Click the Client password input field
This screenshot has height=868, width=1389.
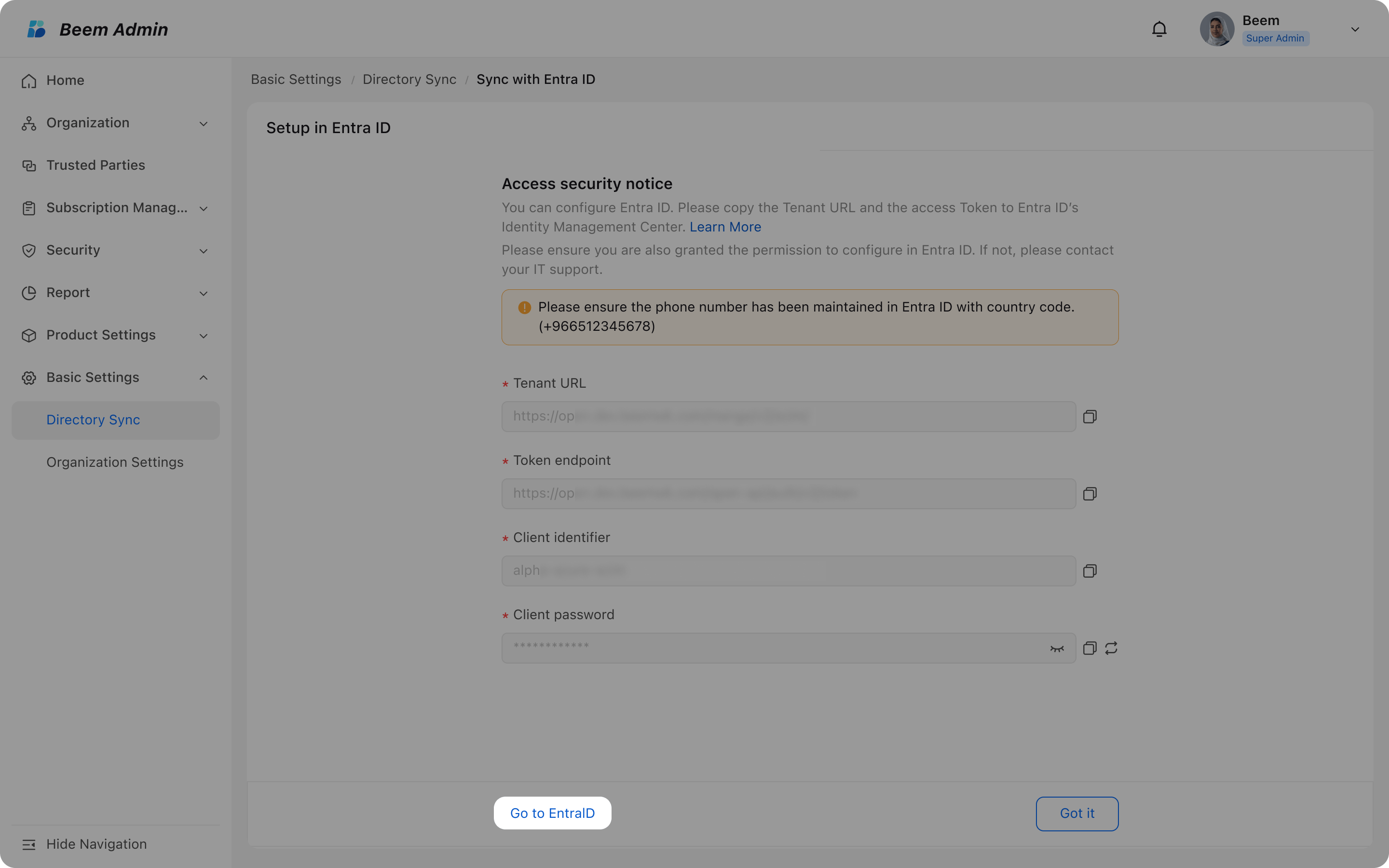click(x=789, y=648)
